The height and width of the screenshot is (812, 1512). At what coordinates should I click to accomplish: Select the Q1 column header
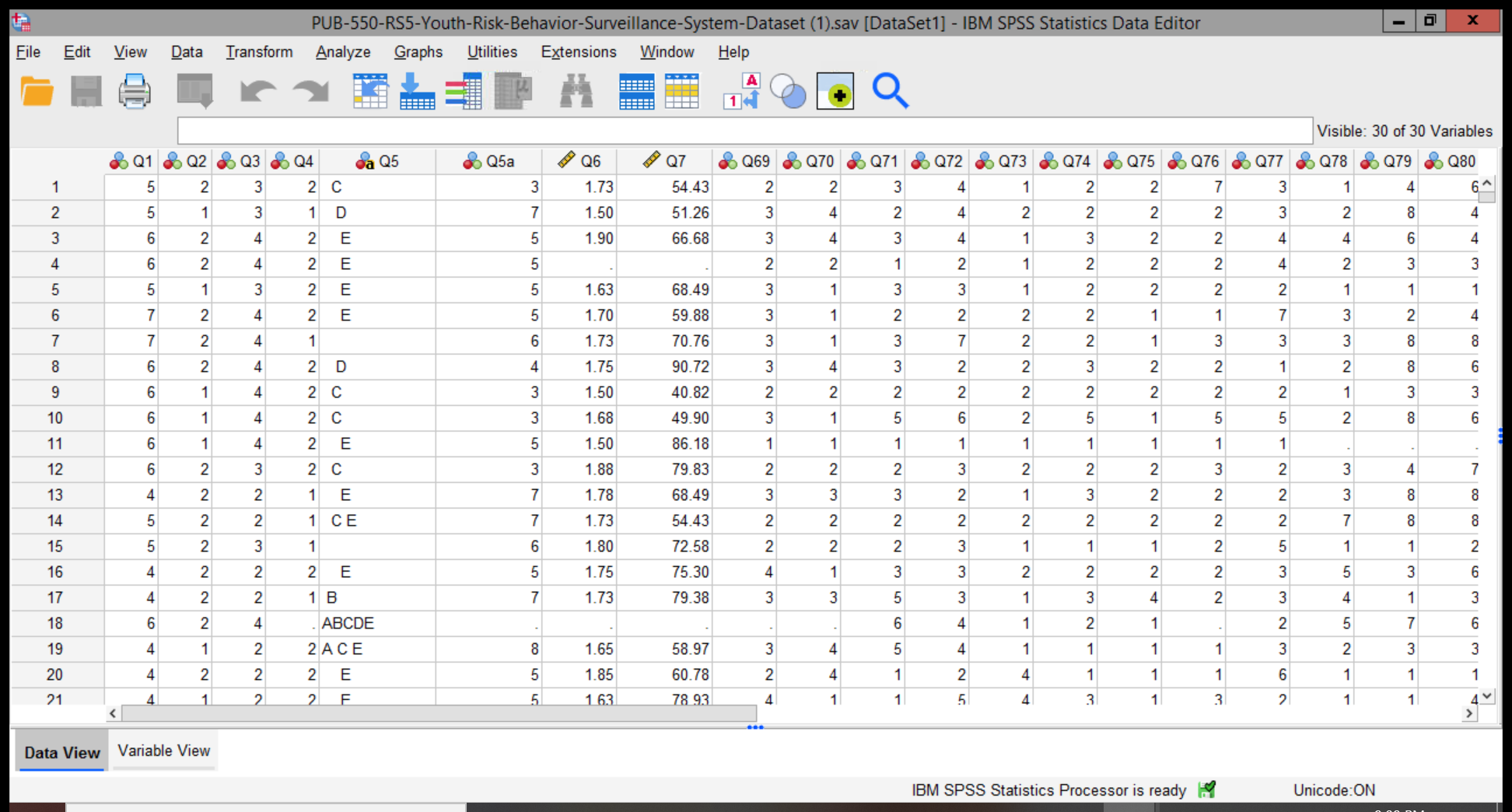pos(131,161)
